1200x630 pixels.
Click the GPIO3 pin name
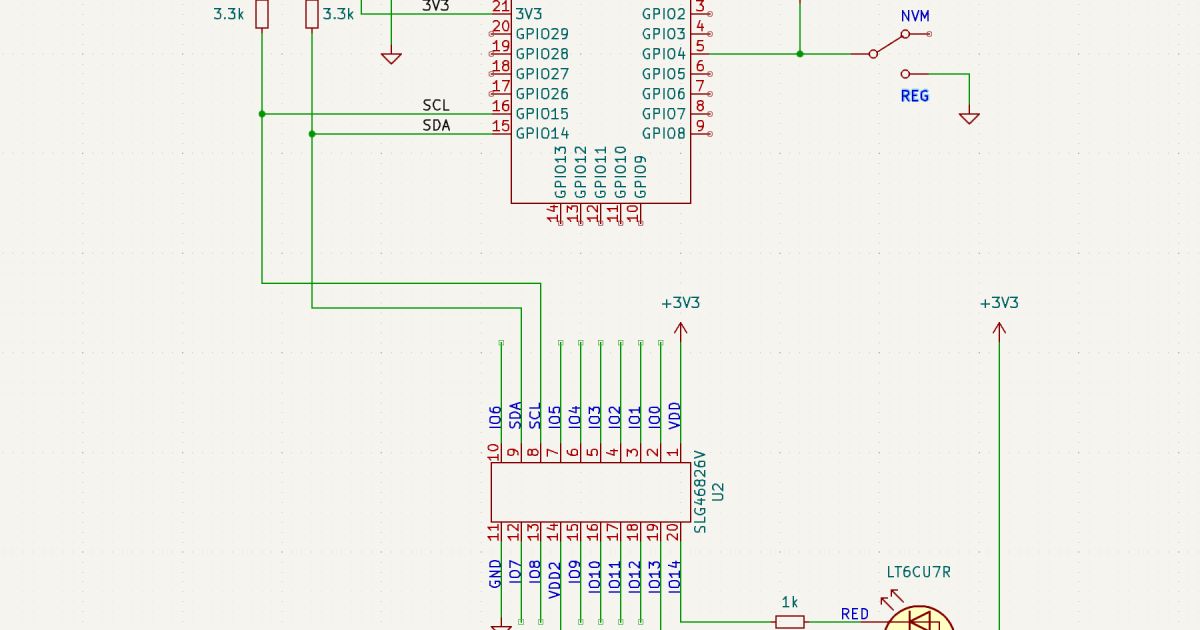point(664,34)
